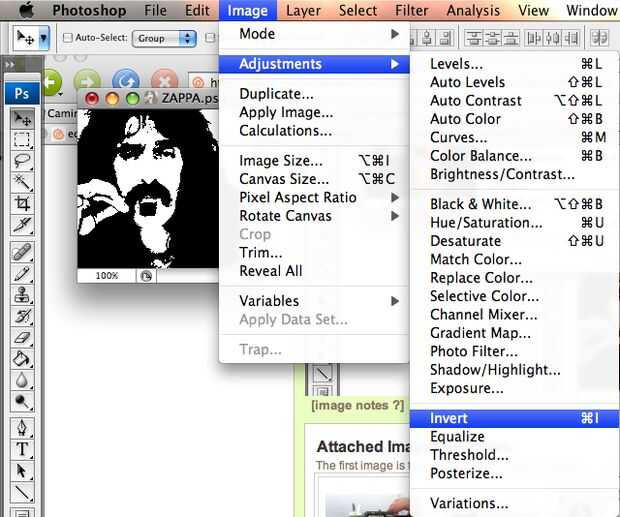The image size is (620, 517).
Task: Open the Select menu
Action: click(358, 10)
